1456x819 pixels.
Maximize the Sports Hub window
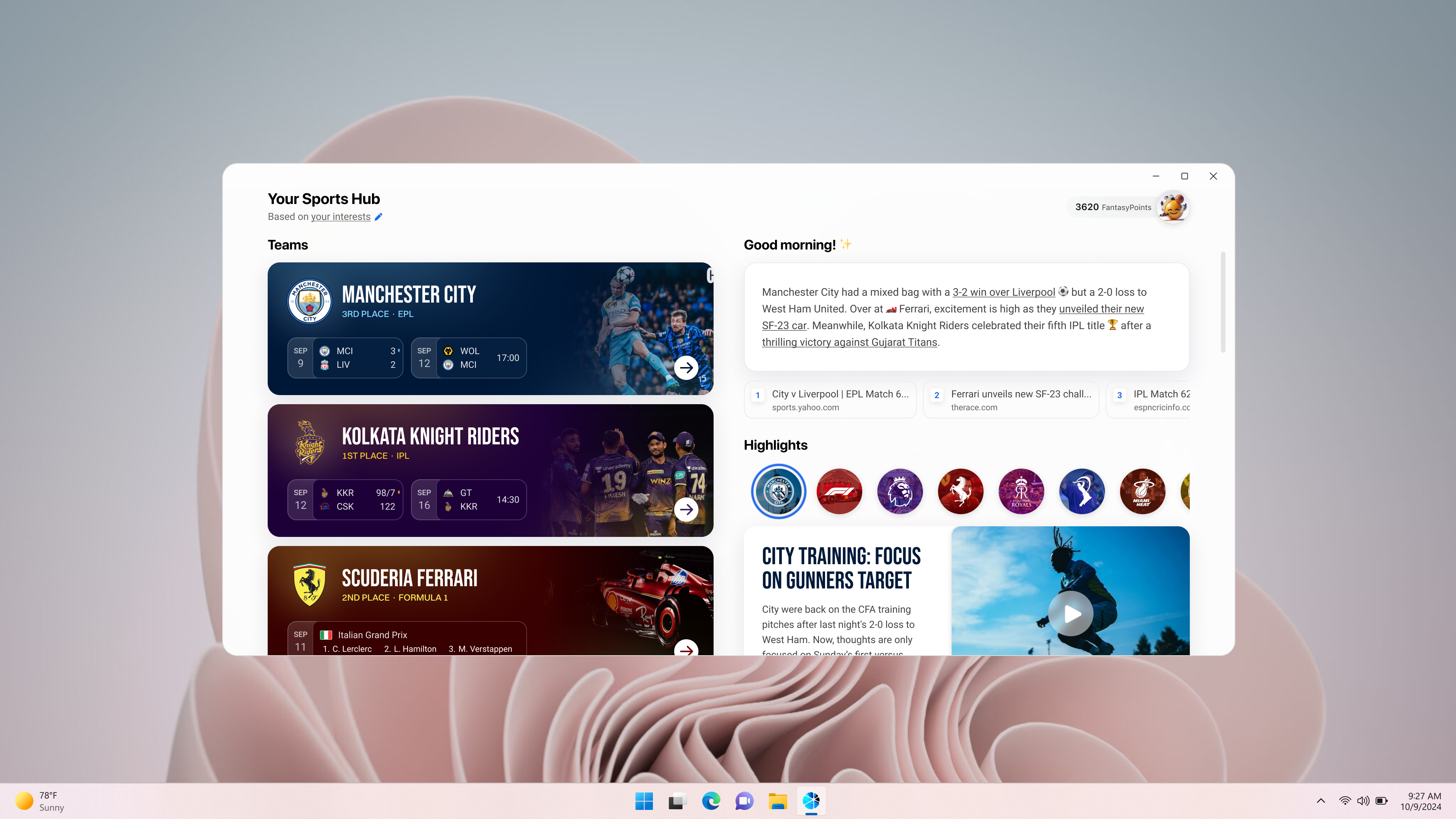(1185, 176)
